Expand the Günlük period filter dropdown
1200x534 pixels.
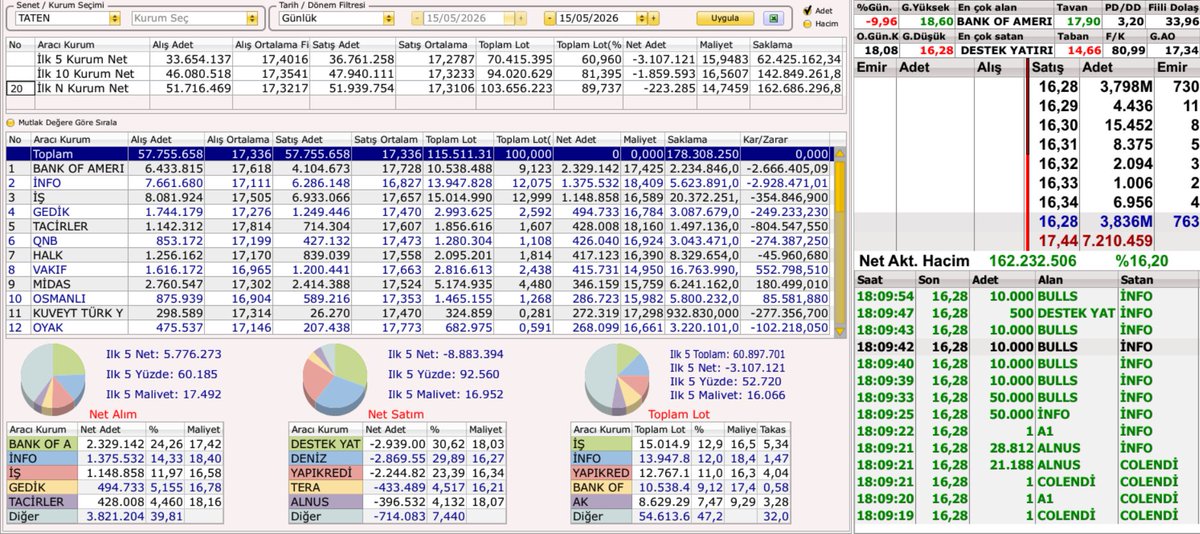click(x=389, y=19)
